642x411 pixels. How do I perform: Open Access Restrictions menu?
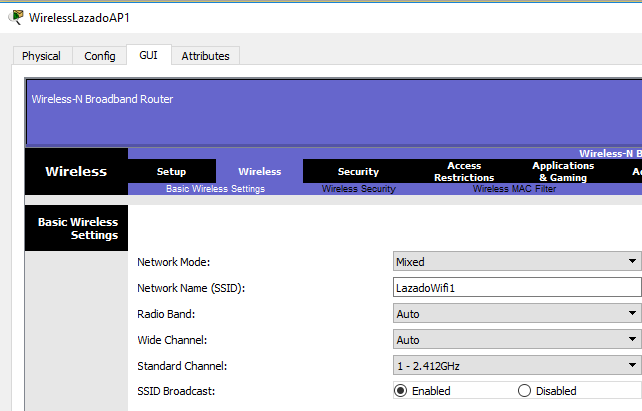[x=464, y=172]
